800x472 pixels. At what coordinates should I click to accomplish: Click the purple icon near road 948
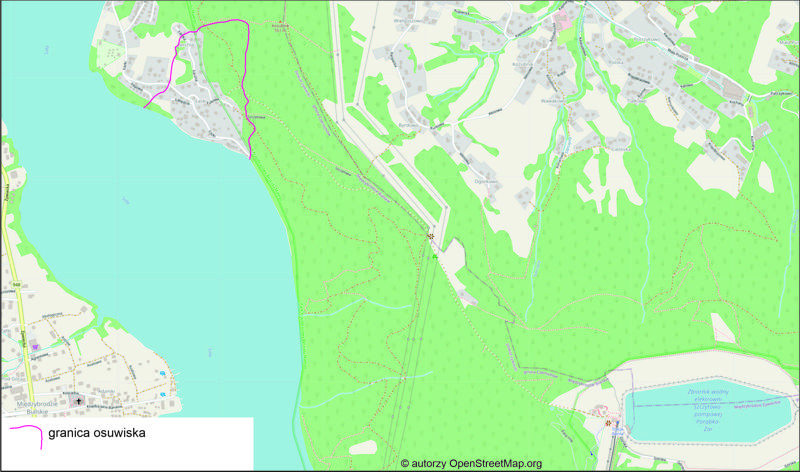[x=37, y=347]
